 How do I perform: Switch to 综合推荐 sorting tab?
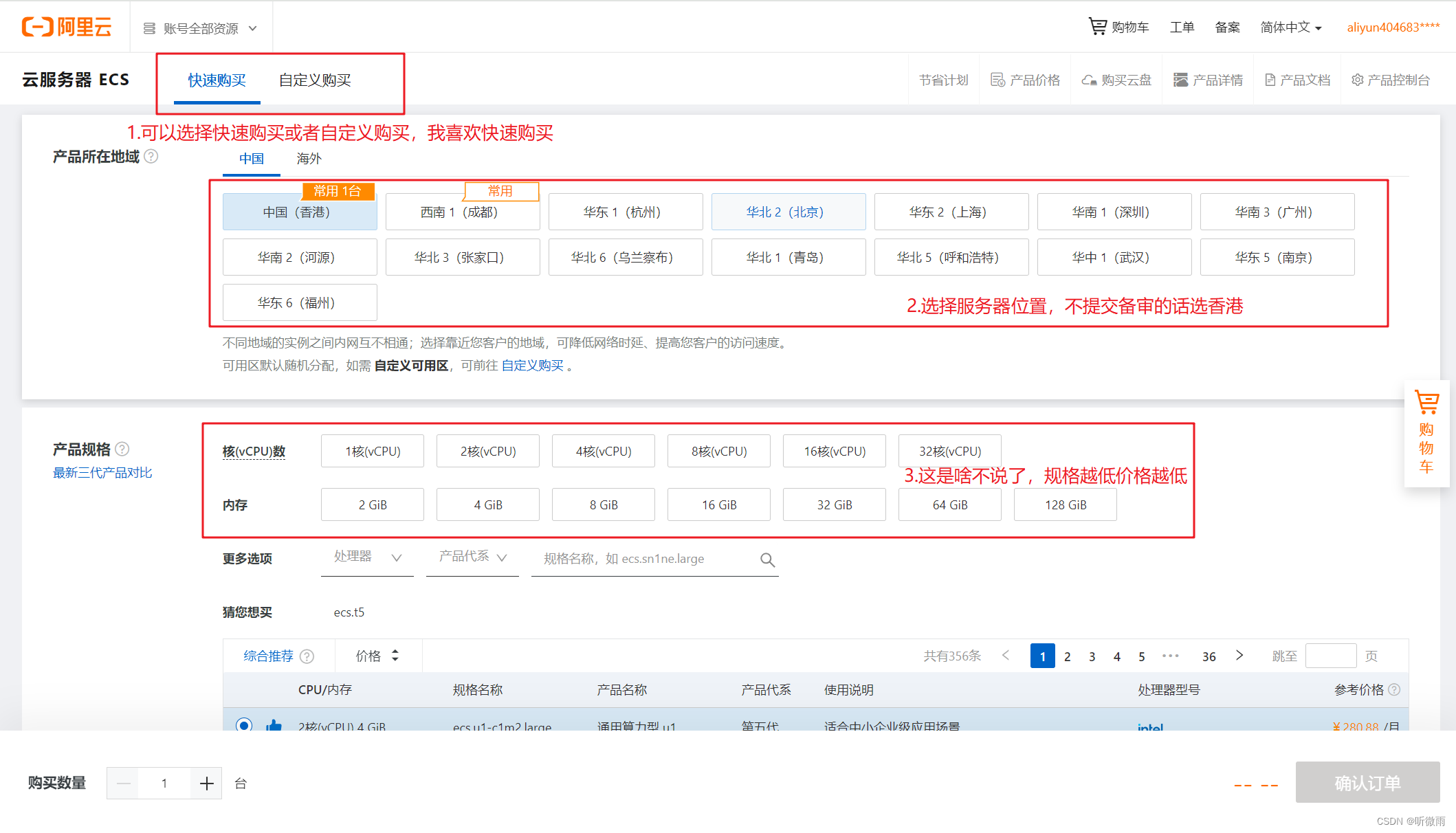269,656
